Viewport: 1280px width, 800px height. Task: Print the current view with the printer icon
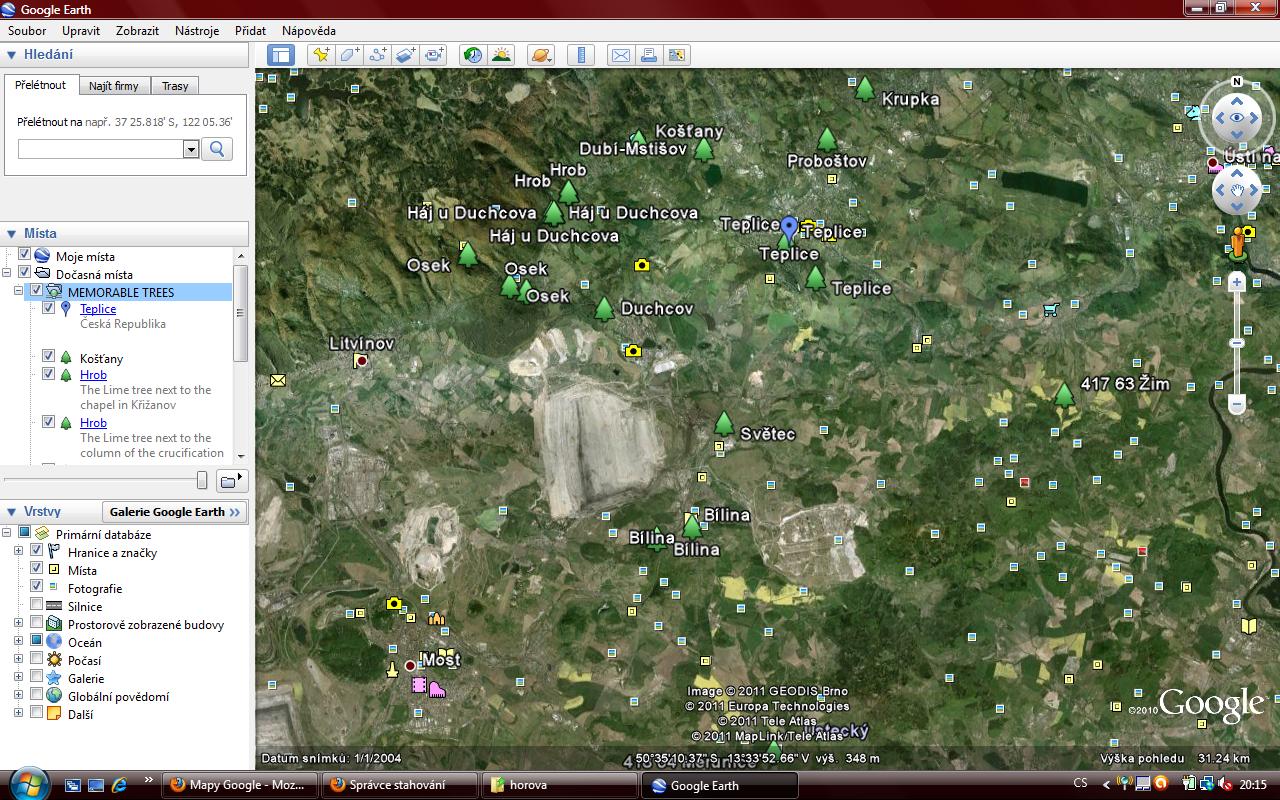[x=648, y=56]
